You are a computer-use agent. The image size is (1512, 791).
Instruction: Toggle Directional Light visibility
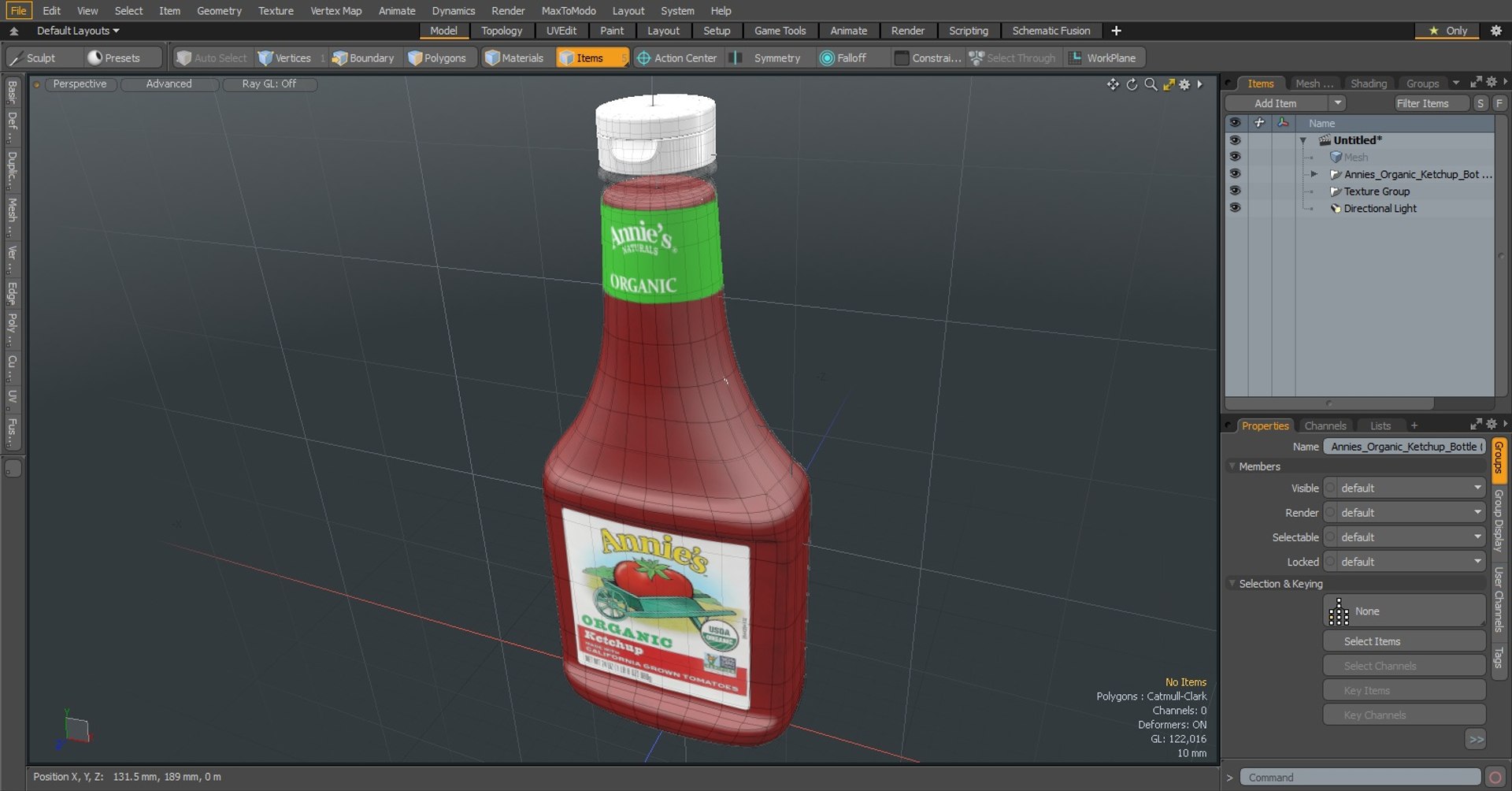[x=1235, y=208]
